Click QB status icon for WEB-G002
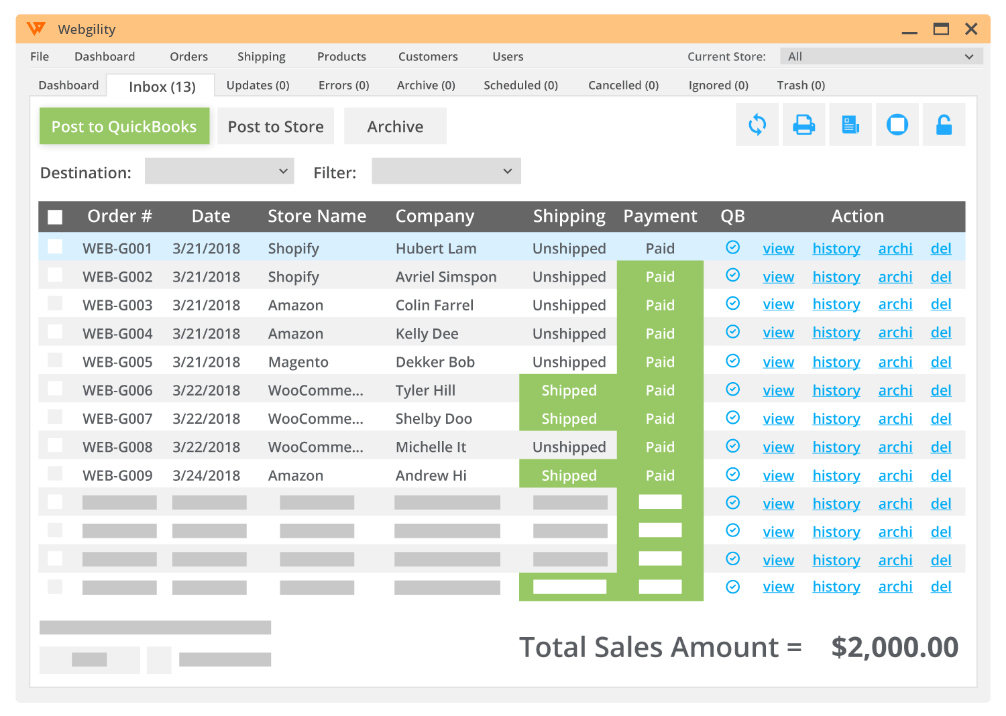 click(x=733, y=275)
